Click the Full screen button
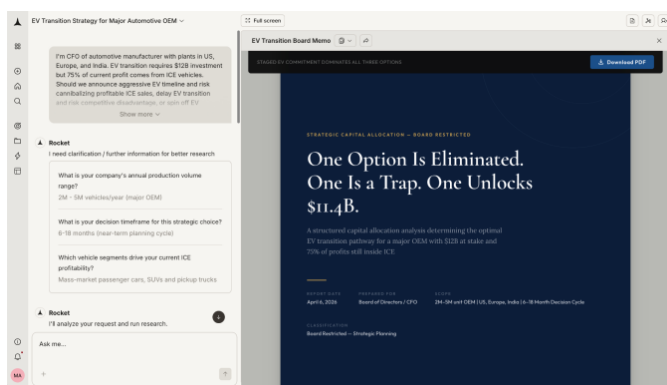 click(x=263, y=20)
